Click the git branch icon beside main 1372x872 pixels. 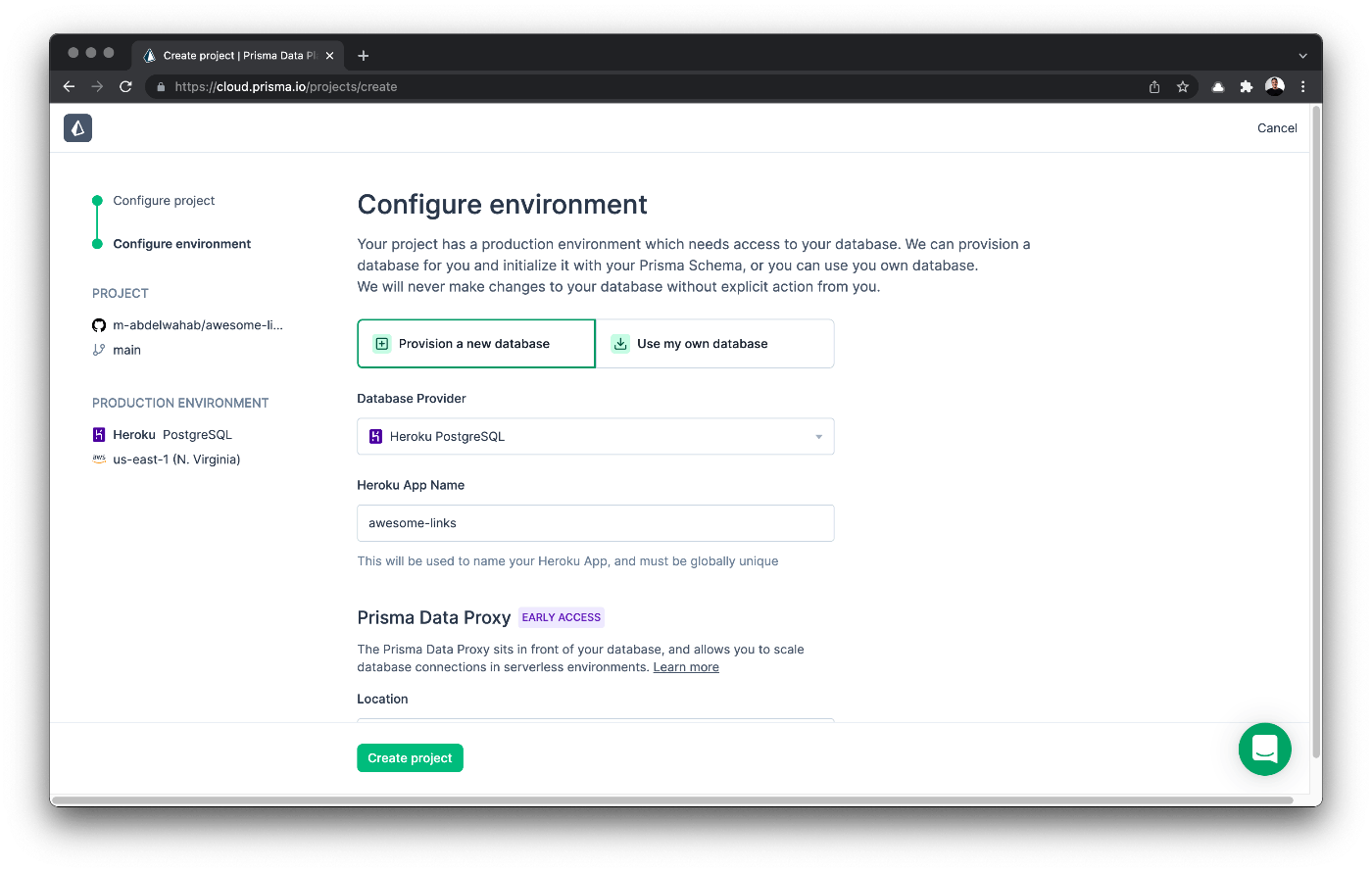(x=99, y=350)
